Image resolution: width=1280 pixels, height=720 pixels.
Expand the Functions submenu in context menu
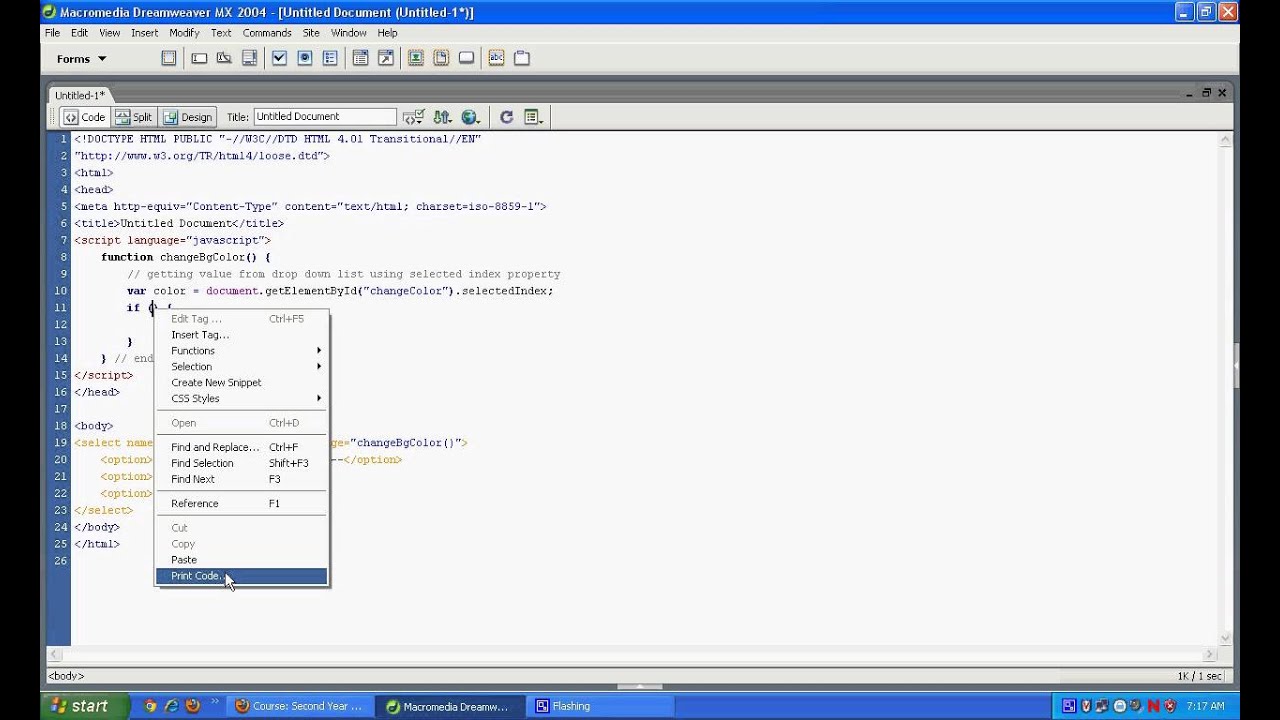(242, 351)
